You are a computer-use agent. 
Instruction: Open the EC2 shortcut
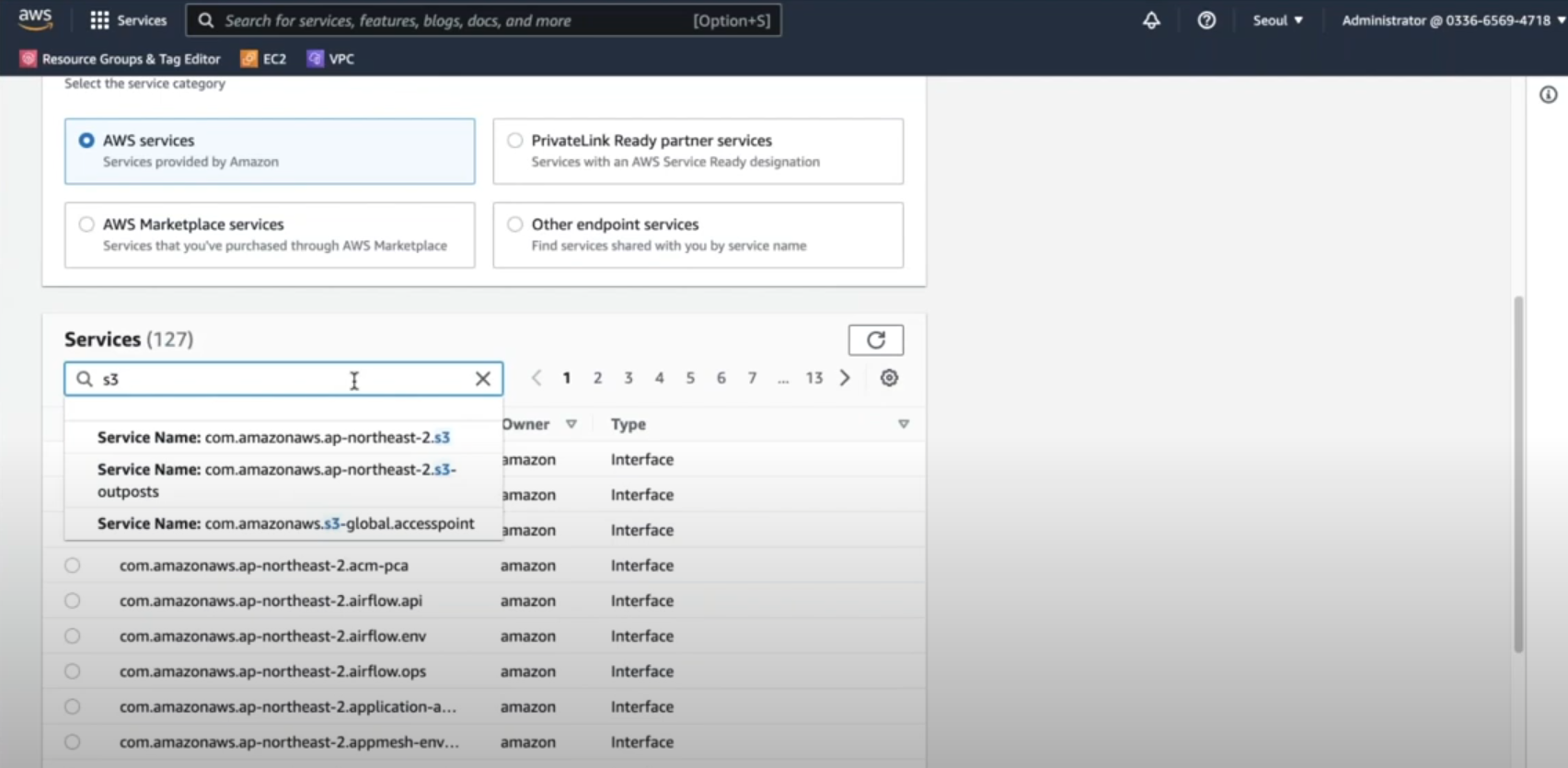(x=263, y=59)
